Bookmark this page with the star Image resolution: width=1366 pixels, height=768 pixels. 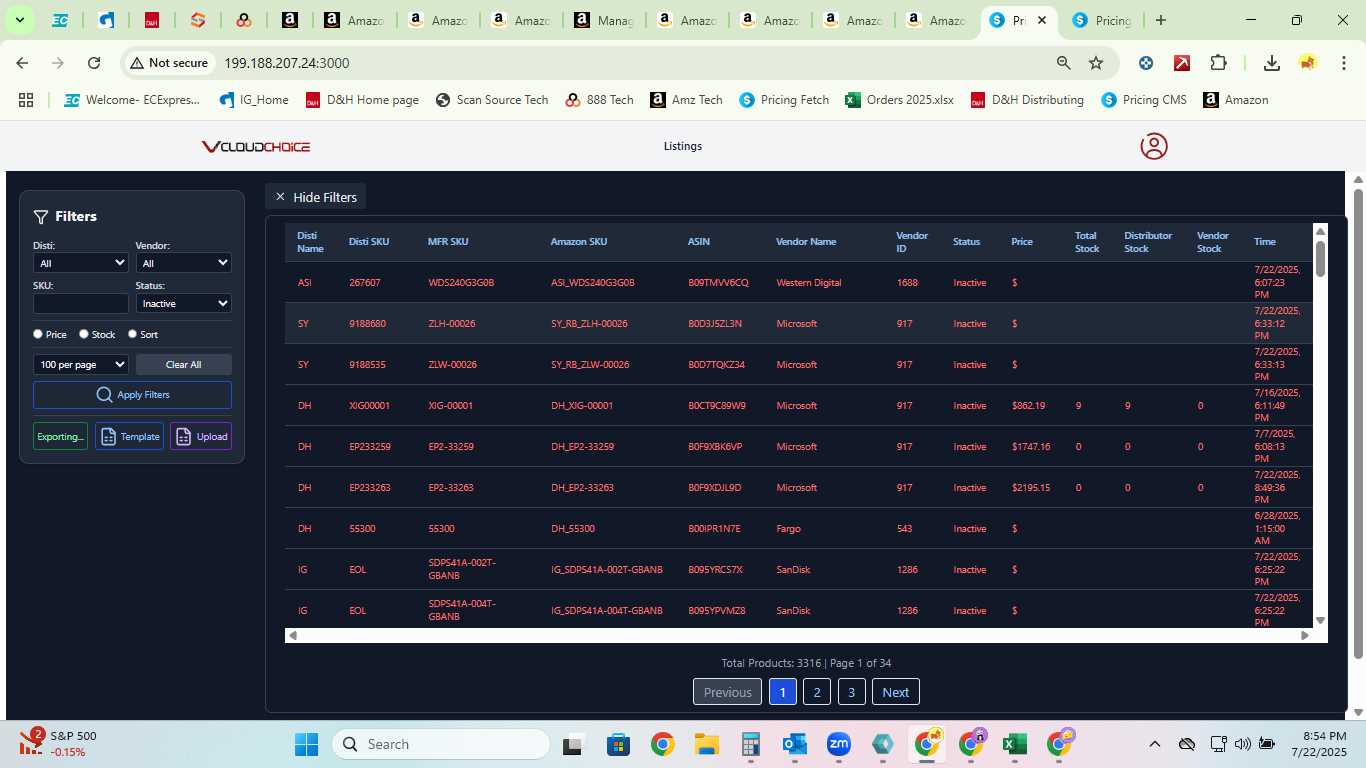tap(1096, 63)
